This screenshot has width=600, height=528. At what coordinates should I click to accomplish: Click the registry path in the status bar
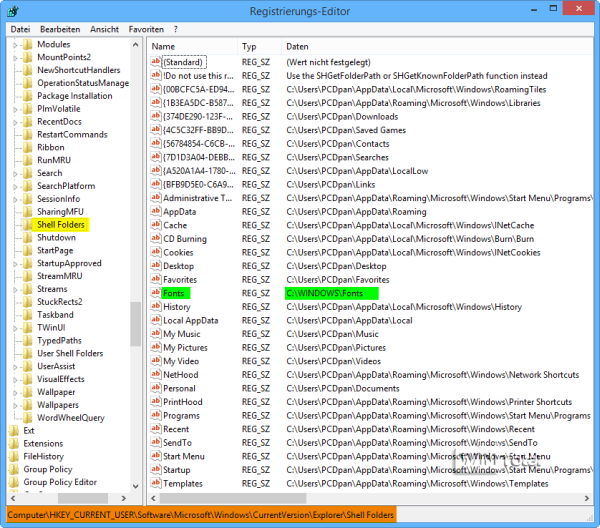pos(201,515)
